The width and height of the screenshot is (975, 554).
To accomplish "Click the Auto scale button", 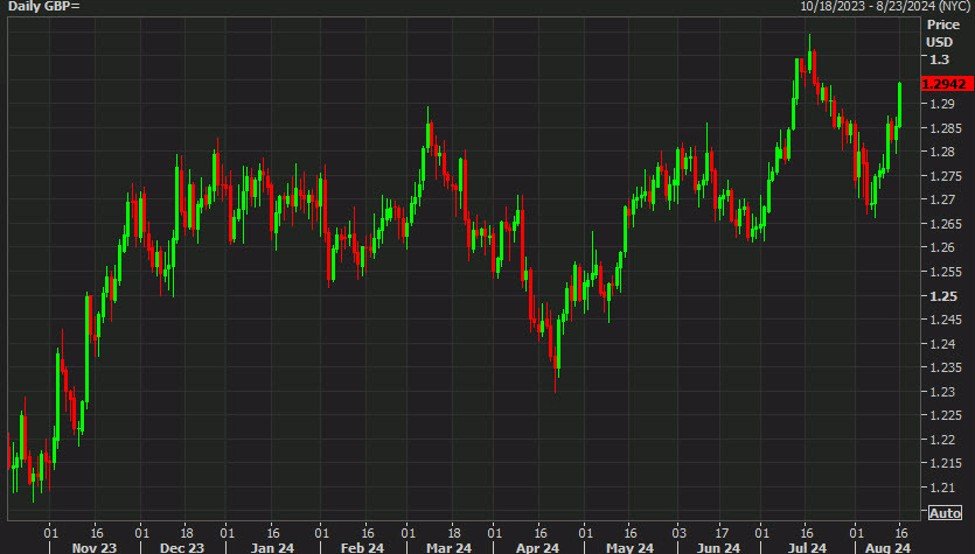I will [945, 513].
